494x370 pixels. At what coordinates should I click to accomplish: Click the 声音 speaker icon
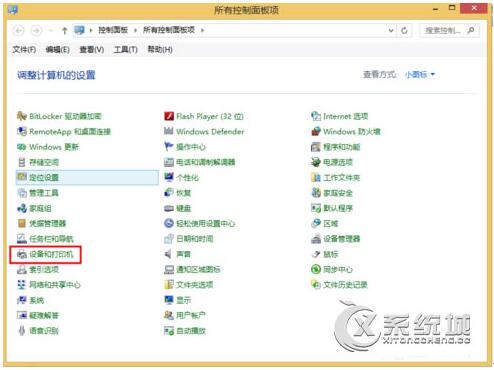[169, 254]
